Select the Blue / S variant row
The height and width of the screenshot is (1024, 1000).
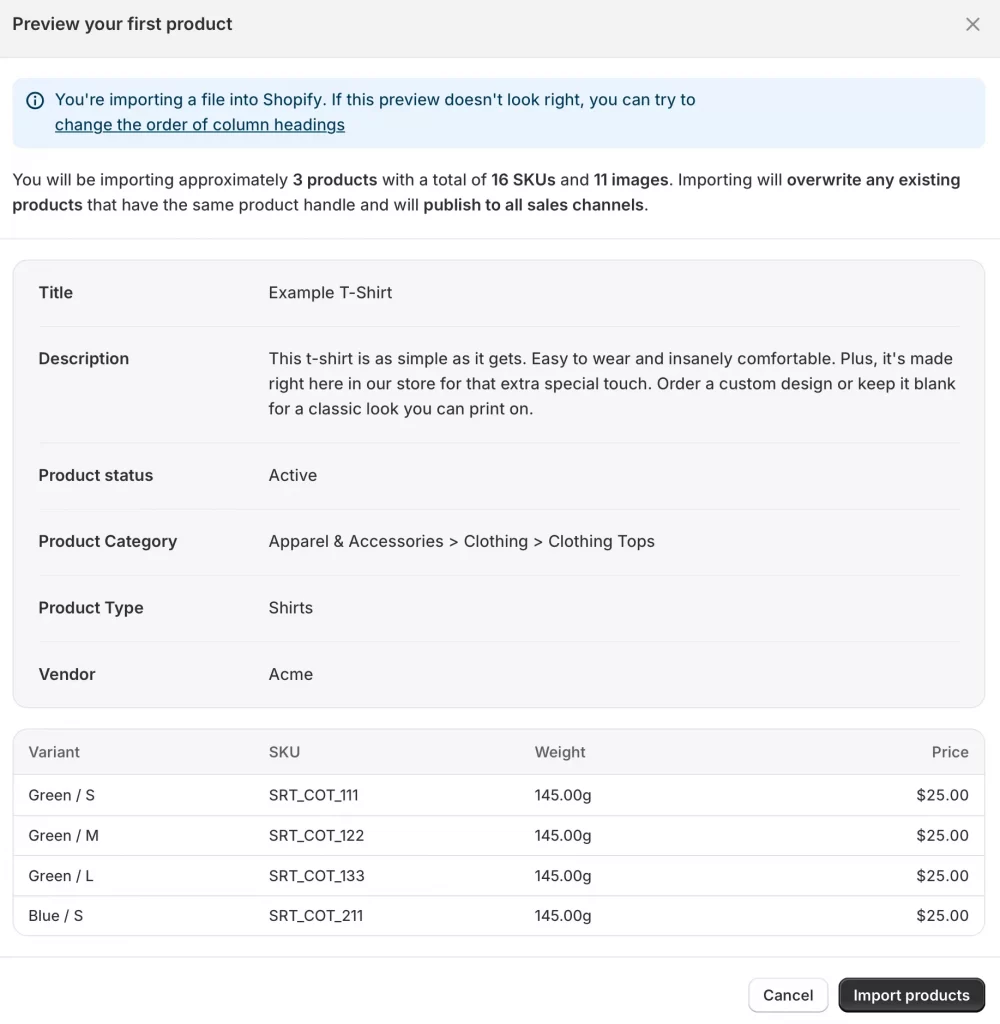[56, 915]
